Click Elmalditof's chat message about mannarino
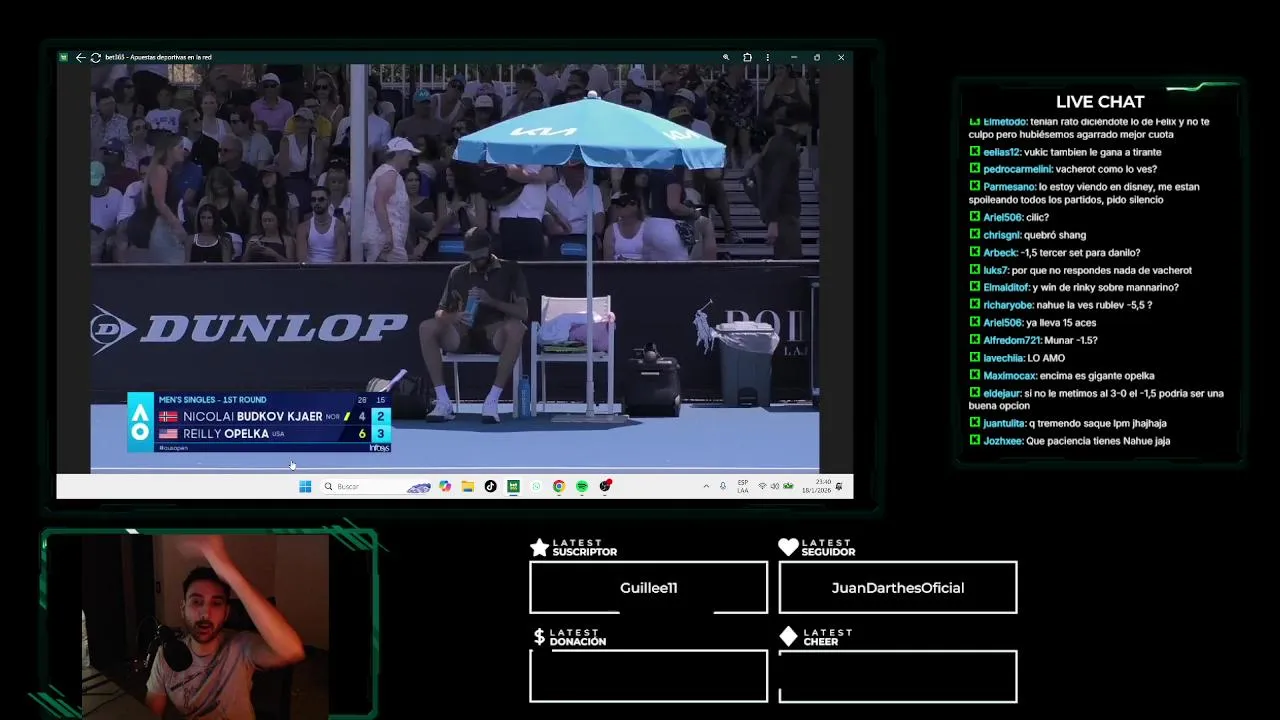1280x720 pixels. 1074,287
